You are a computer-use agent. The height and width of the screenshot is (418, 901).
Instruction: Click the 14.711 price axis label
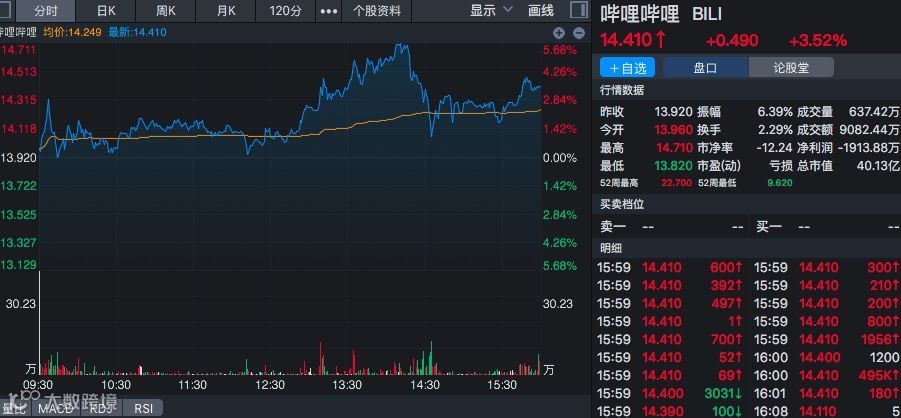pos(18,50)
